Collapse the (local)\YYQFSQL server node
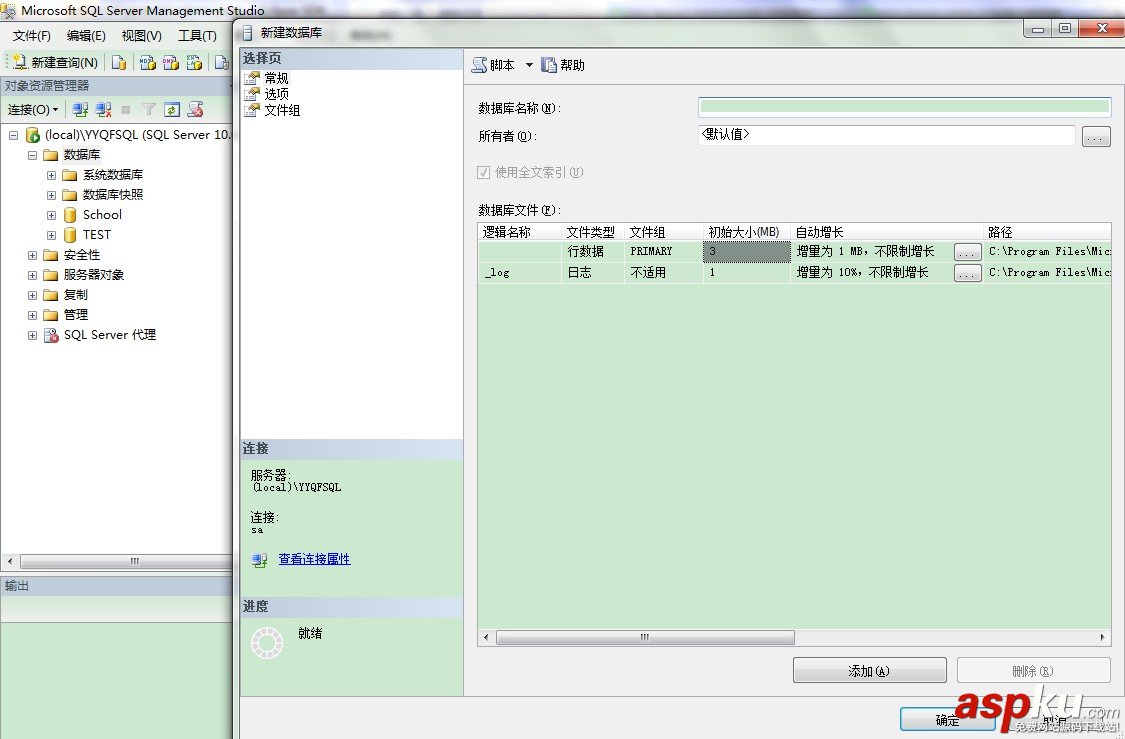Viewport: 1125px width, 739px height. click(14, 135)
